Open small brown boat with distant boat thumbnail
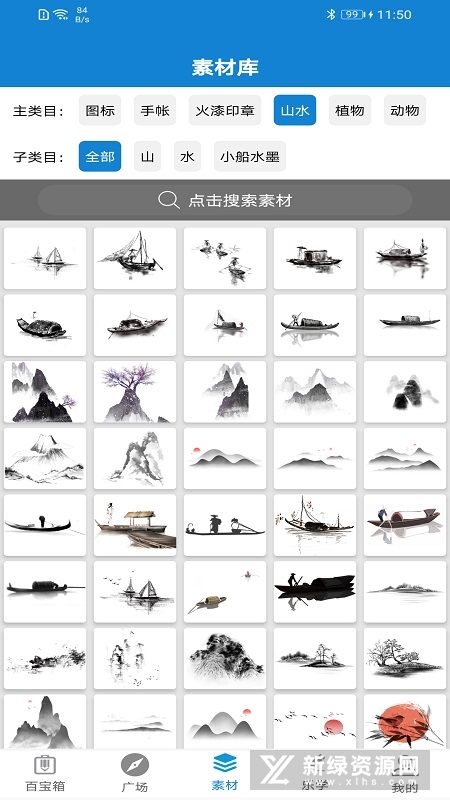 tap(225, 592)
